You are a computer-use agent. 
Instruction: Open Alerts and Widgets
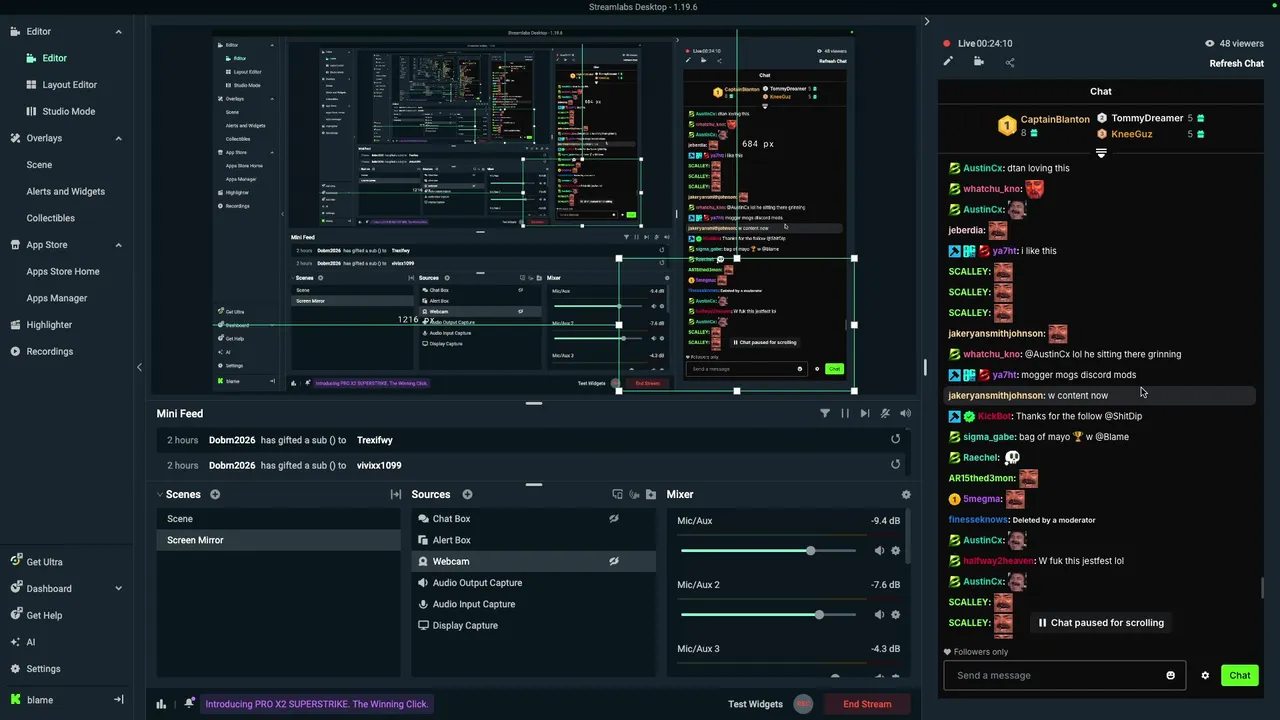tap(65, 191)
